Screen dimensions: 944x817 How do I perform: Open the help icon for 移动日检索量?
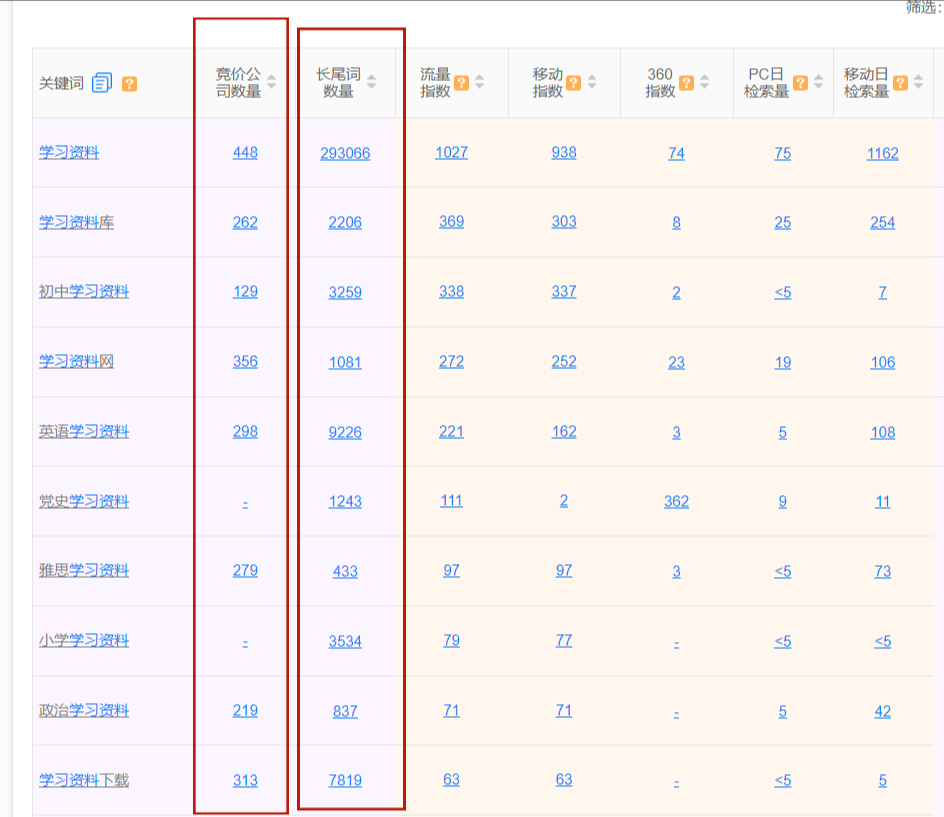[x=900, y=83]
